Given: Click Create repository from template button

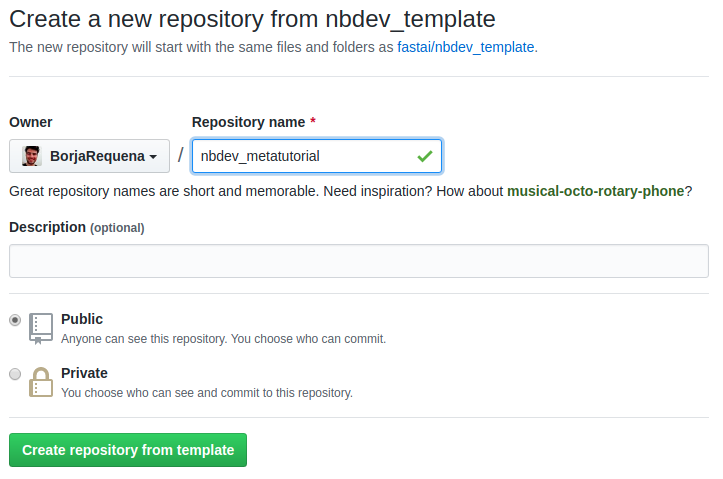Looking at the screenshot, I should click(x=128, y=450).
